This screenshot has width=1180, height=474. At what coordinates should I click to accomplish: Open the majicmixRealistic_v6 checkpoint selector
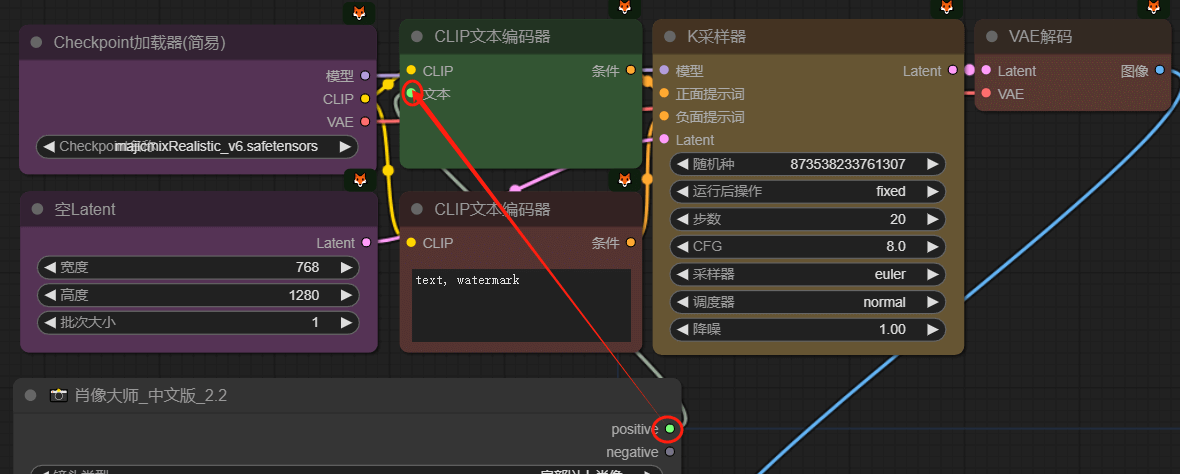197,146
